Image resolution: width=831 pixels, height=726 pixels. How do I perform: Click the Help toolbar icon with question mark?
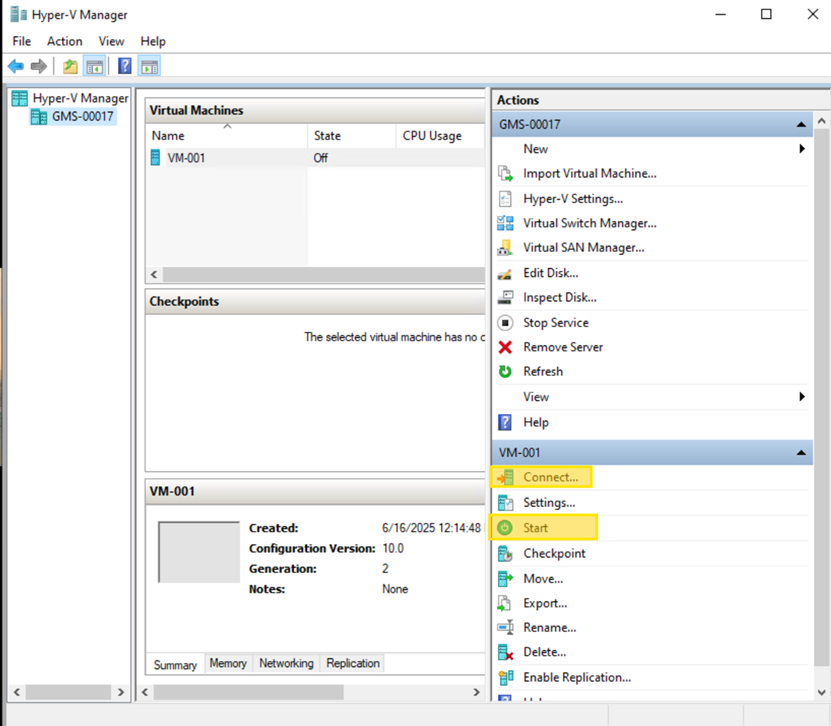tap(125, 67)
